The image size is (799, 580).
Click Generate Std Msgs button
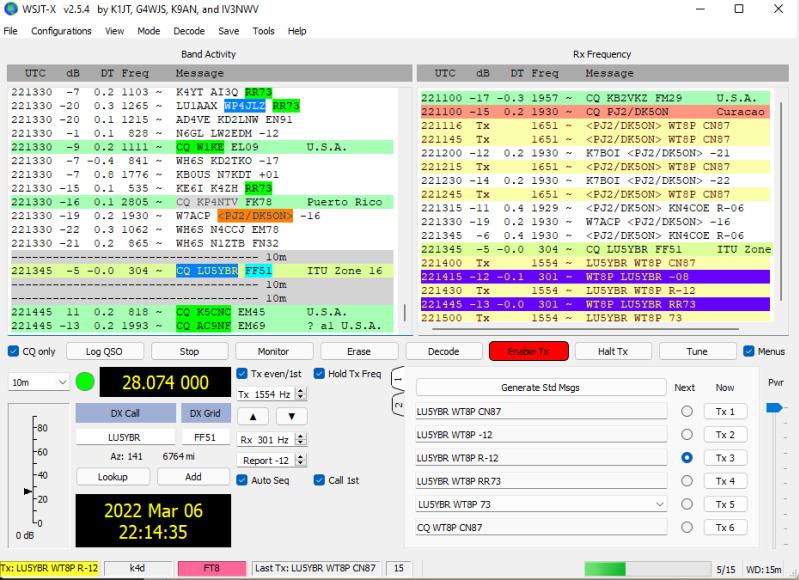540,388
